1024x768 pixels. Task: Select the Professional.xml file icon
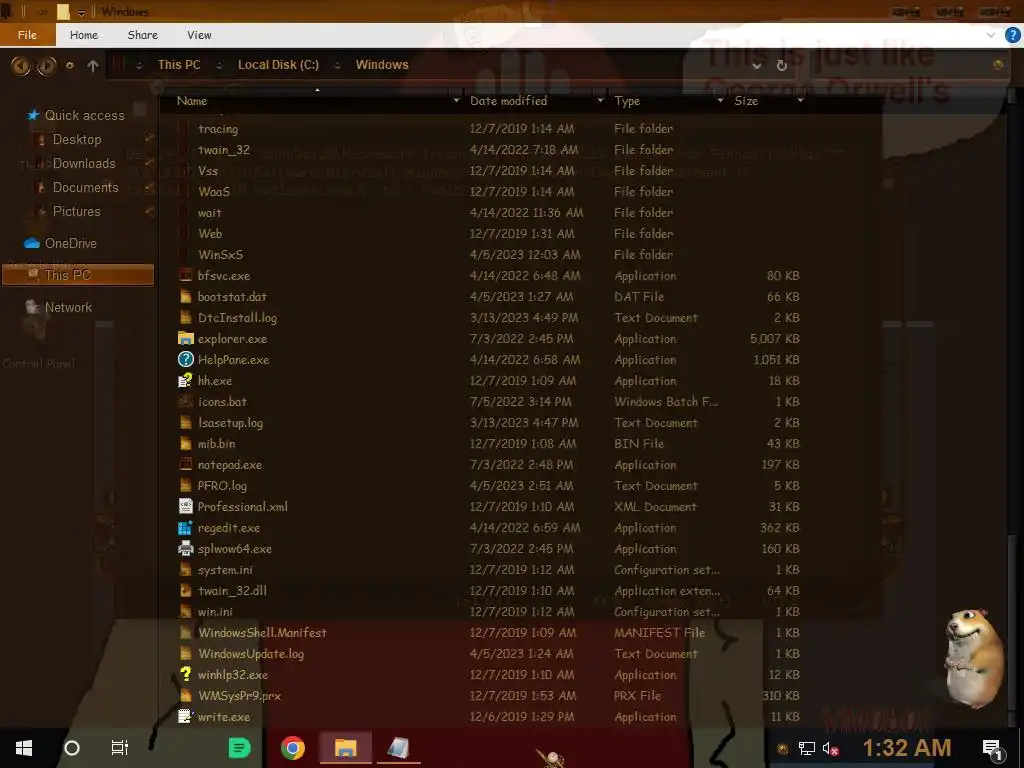pos(186,507)
